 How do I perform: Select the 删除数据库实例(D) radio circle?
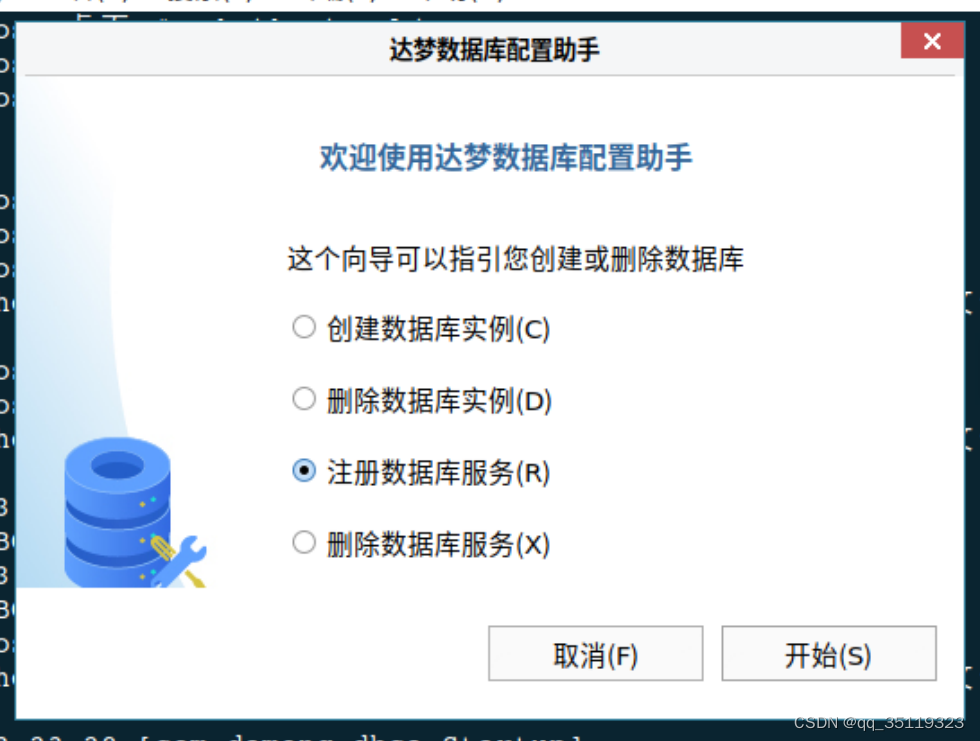tap(304, 399)
